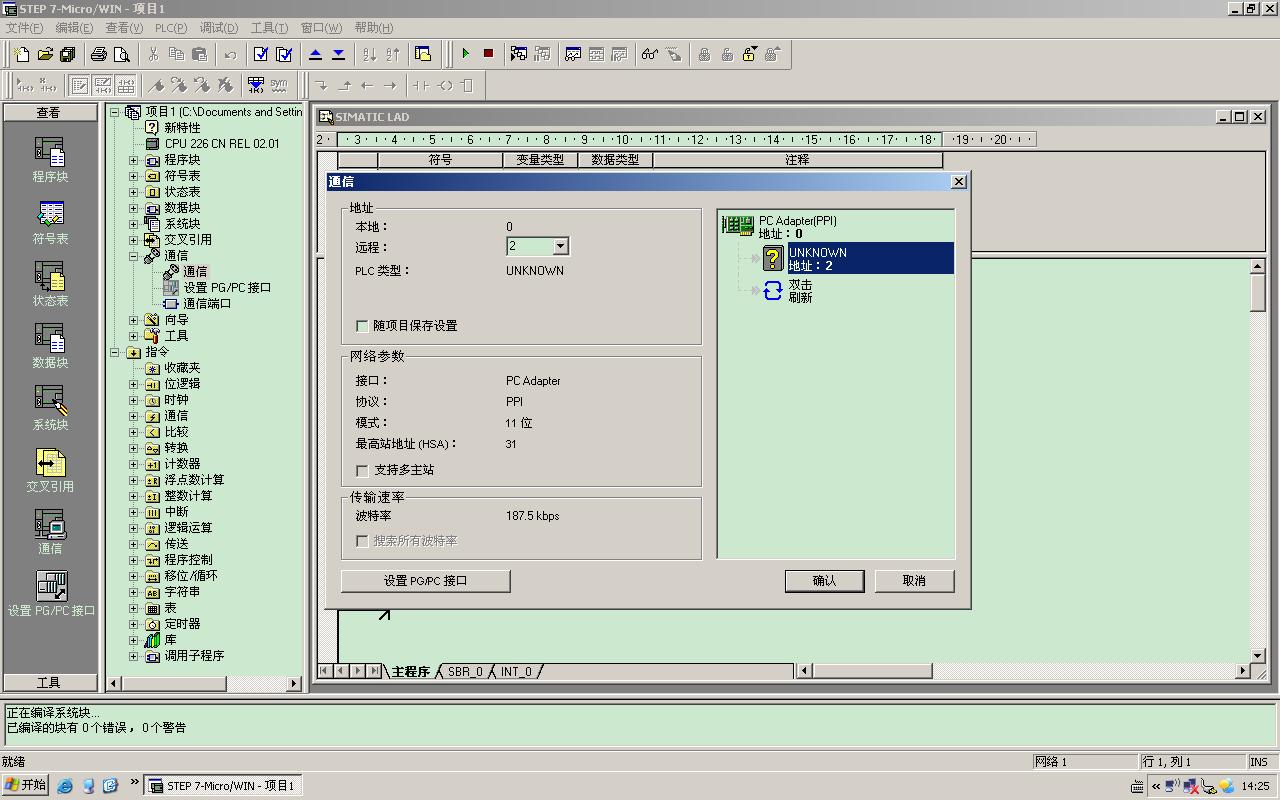Expand the 位逻辑 instruction folder
The height and width of the screenshot is (800, 1280).
coord(134,384)
